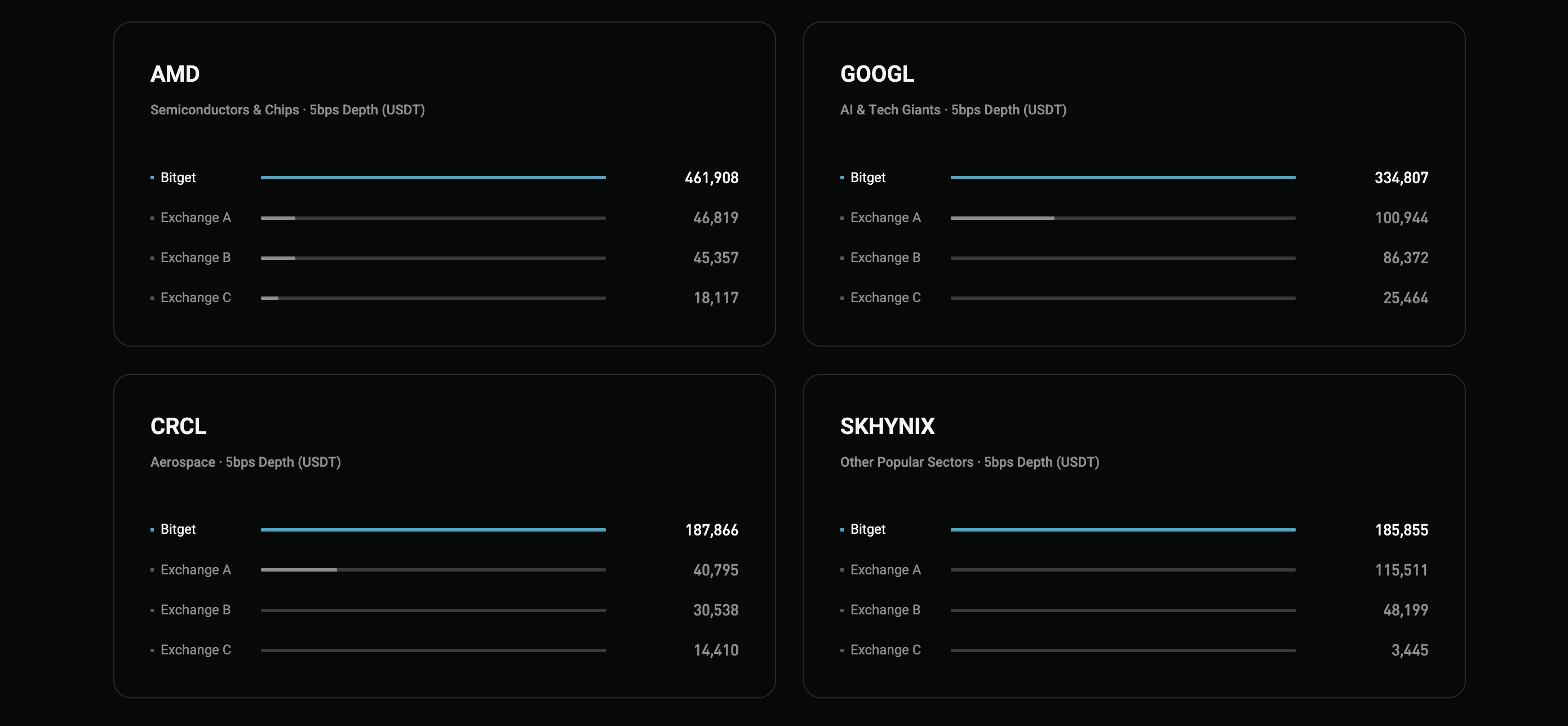Click CRCL value 14,410
1568x726 pixels.
click(x=716, y=650)
